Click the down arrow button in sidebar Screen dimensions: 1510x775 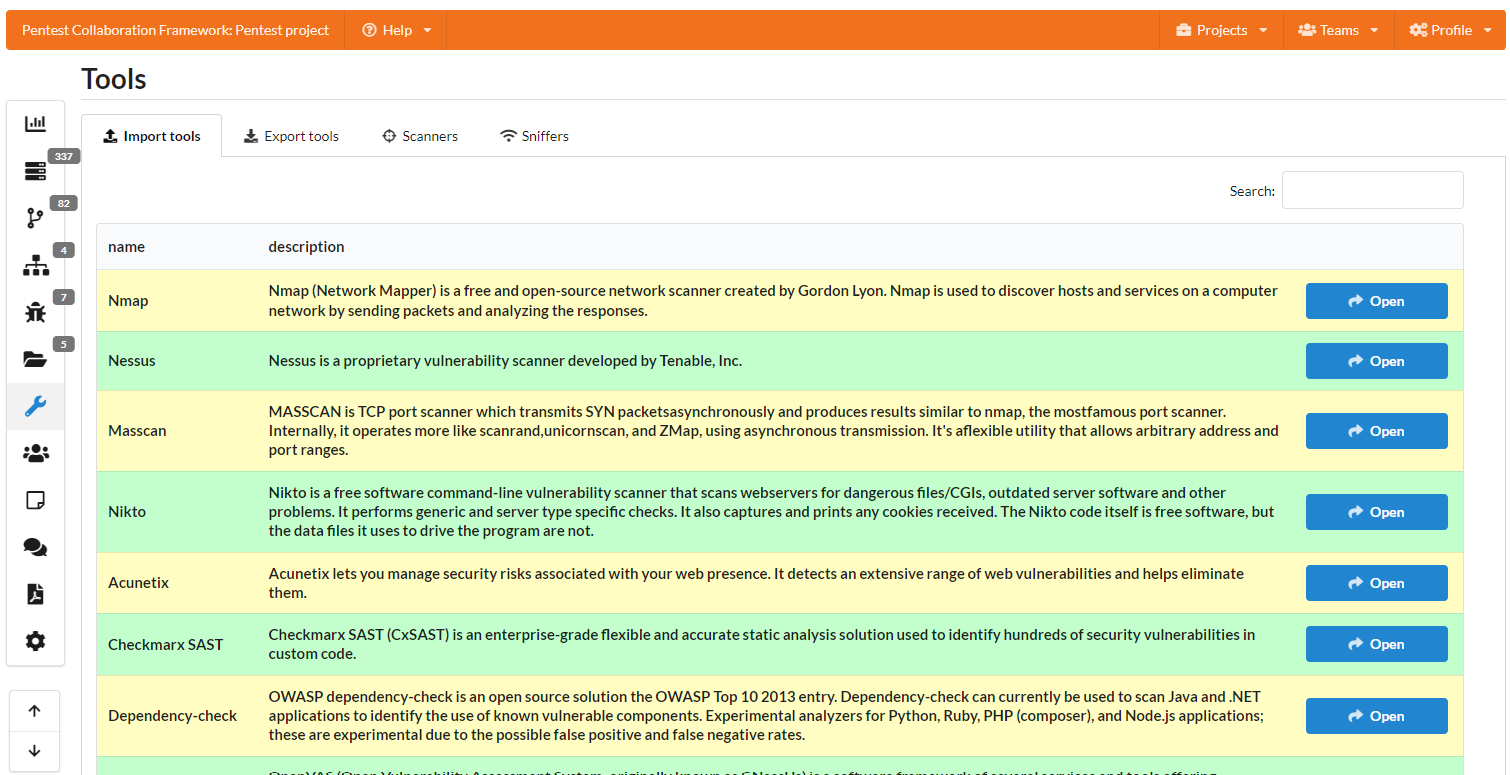tap(34, 751)
